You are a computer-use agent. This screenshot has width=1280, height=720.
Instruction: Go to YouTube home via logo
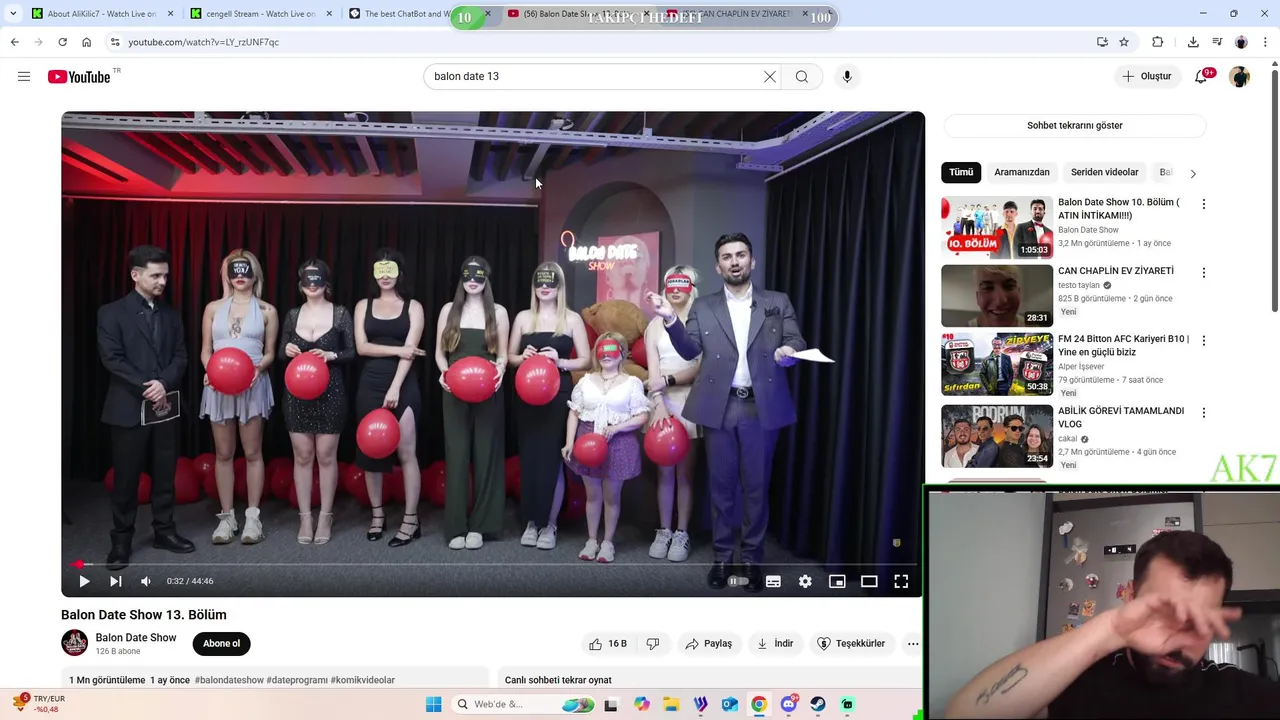[x=79, y=77]
